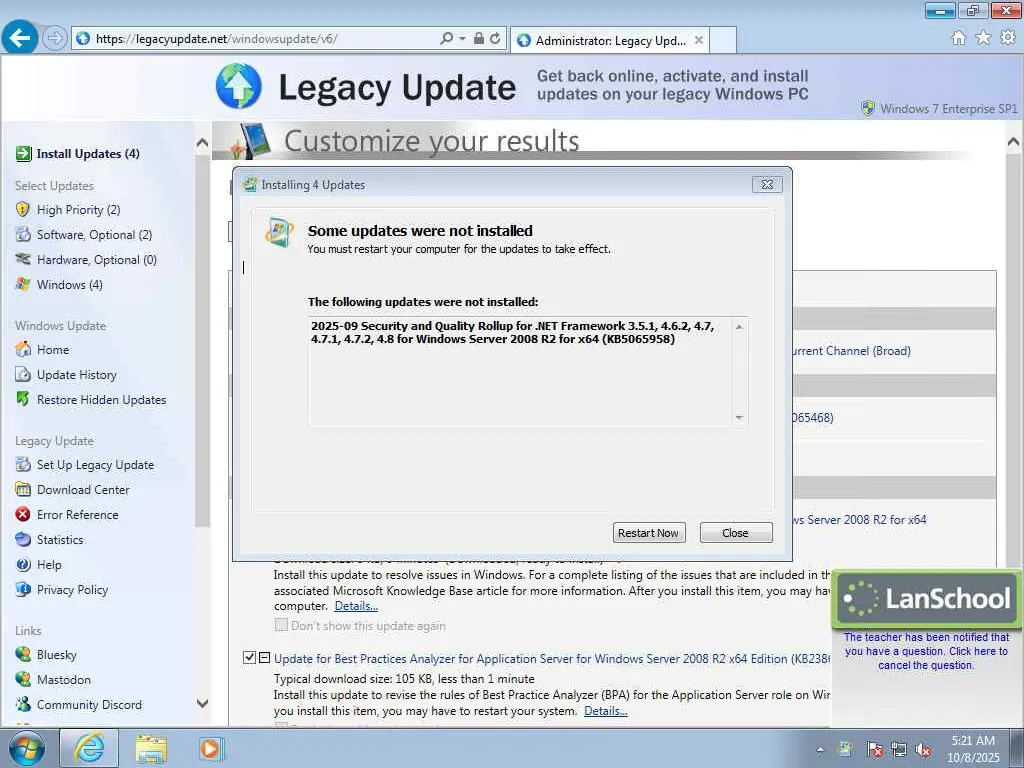Close the Installing 4 Updates dialog with X
Viewport: 1024px width, 768px height.
[767, 185]
